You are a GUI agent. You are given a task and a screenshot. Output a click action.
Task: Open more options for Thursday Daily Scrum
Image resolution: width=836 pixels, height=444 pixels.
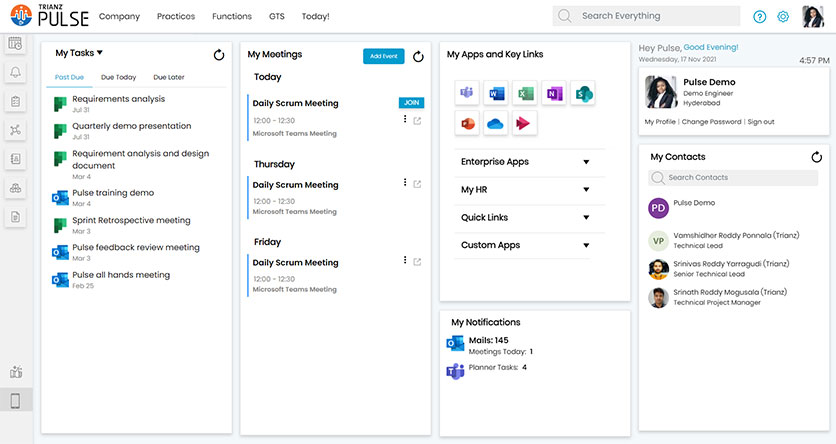pos(405,182)
